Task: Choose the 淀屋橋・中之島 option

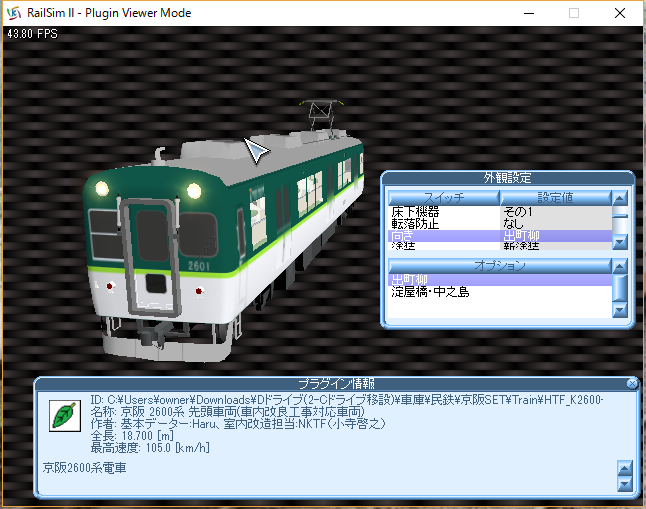Action: click(500, 292)
